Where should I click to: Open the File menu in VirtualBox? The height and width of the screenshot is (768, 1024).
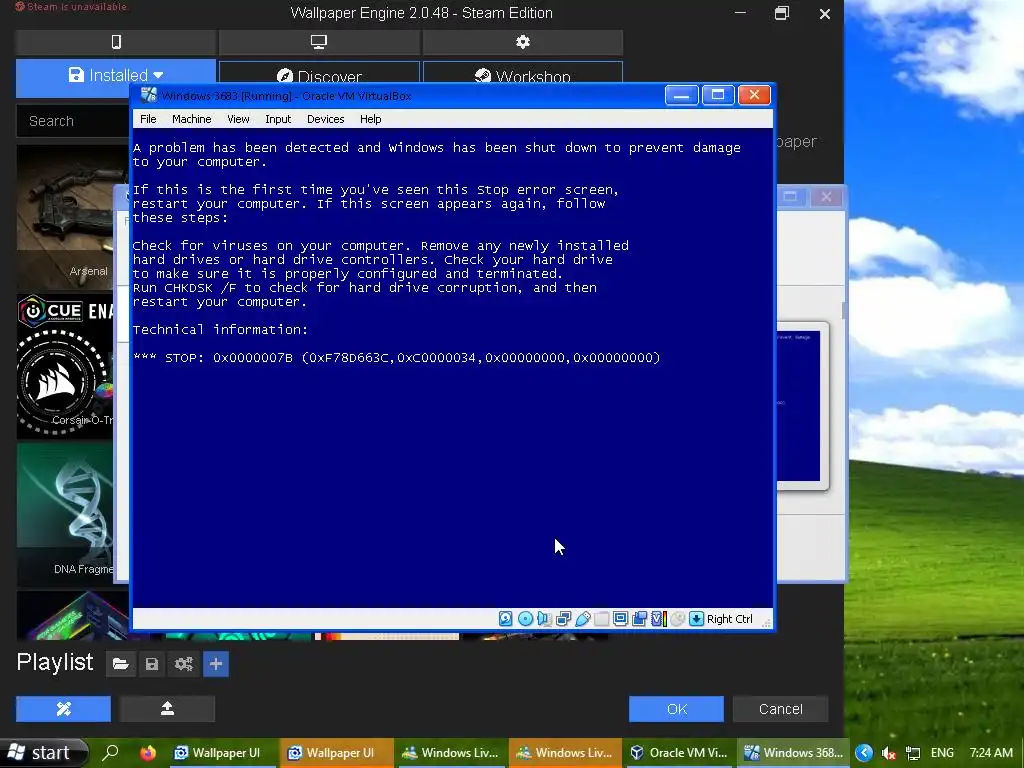[148, 119]
